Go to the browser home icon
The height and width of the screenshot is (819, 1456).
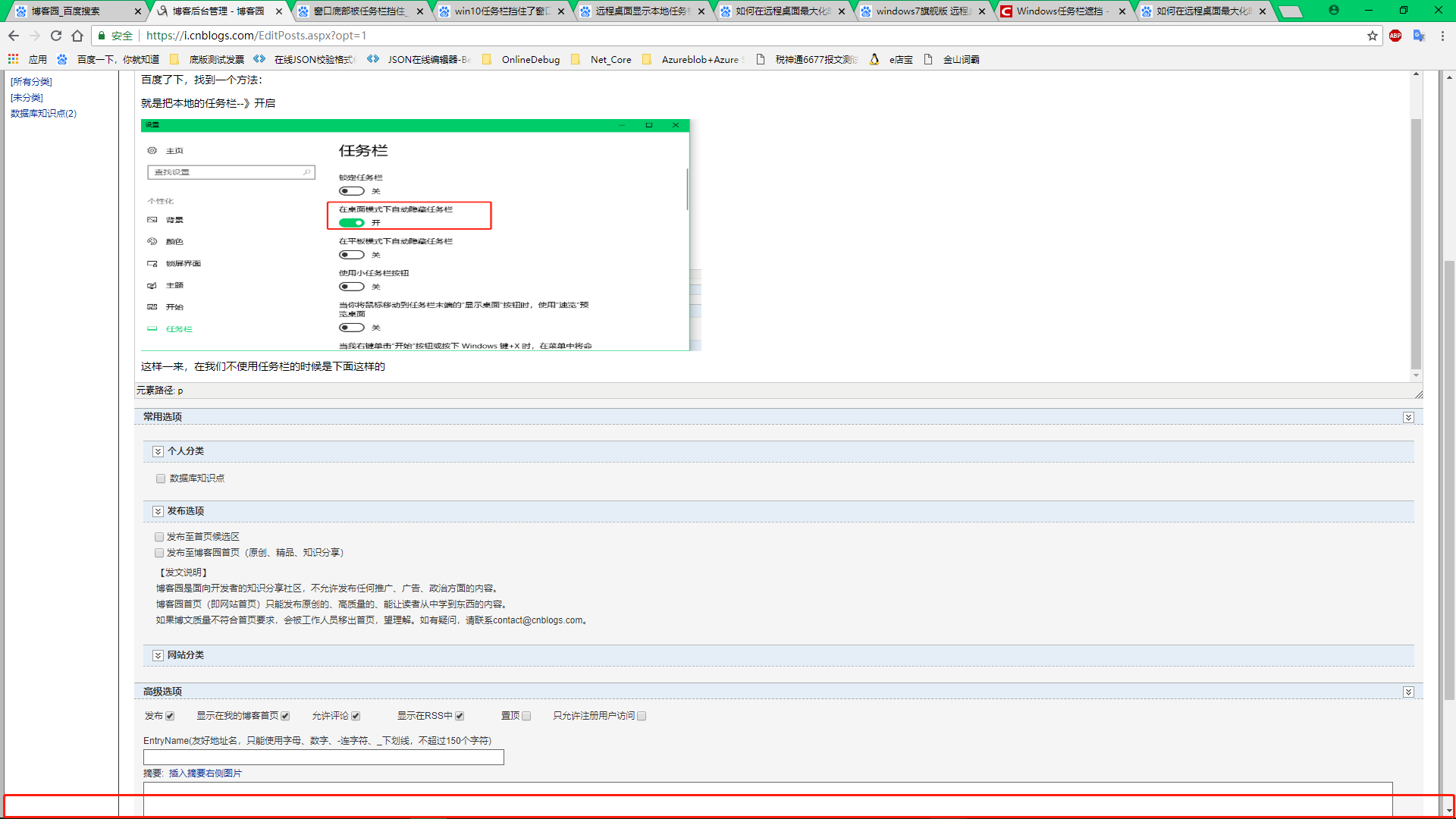tap(77, 36)
